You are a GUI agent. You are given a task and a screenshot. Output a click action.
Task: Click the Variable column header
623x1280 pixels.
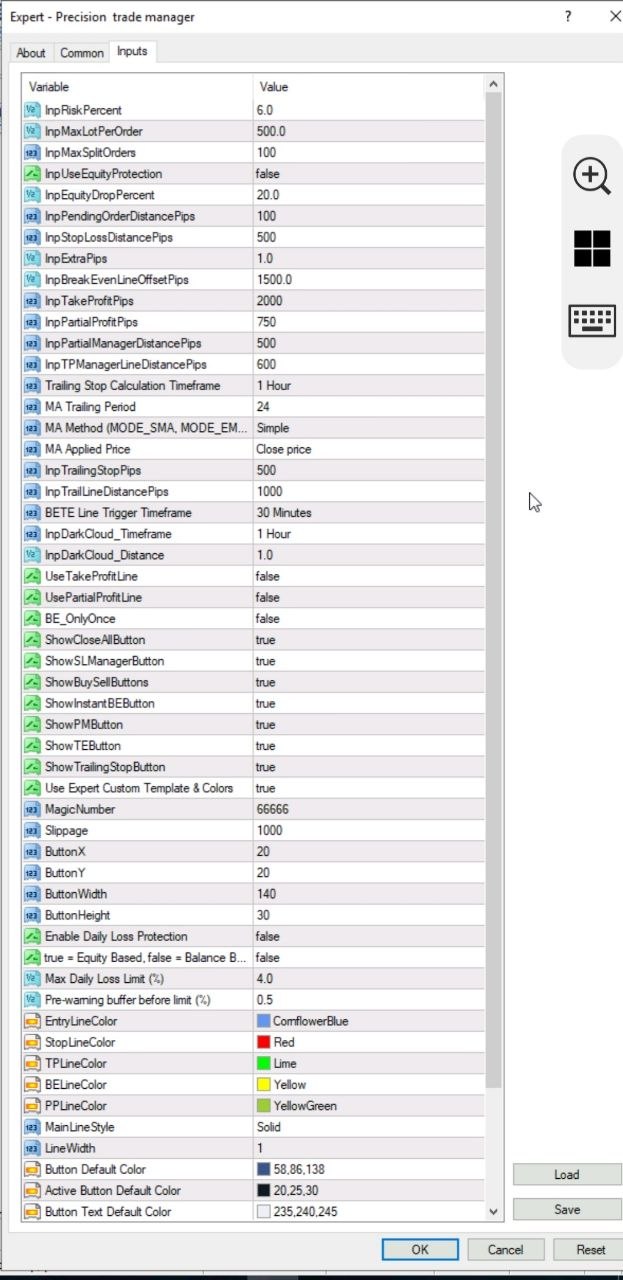pos(137,87)
